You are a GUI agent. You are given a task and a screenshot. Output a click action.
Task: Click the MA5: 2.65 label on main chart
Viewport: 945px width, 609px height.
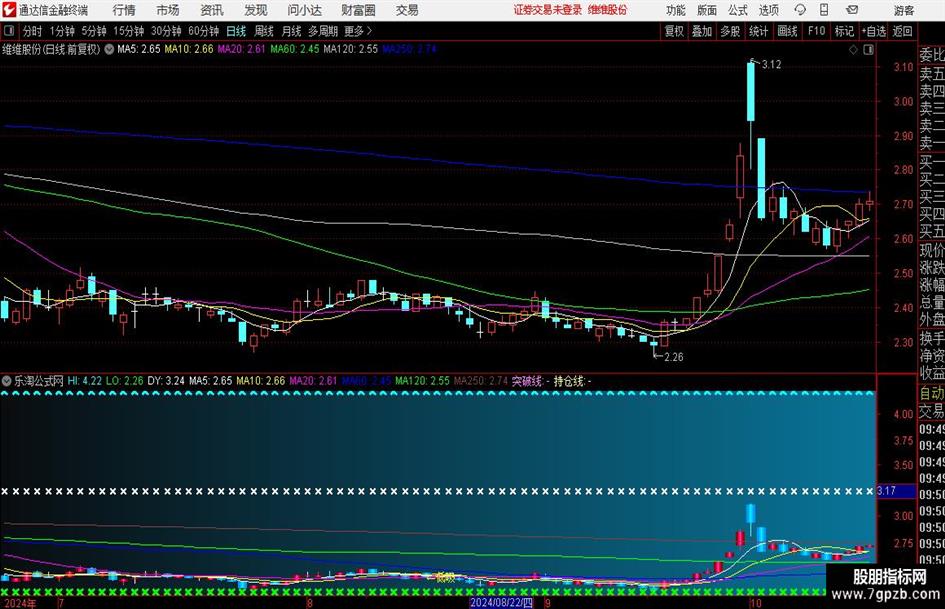click(139, 49)
